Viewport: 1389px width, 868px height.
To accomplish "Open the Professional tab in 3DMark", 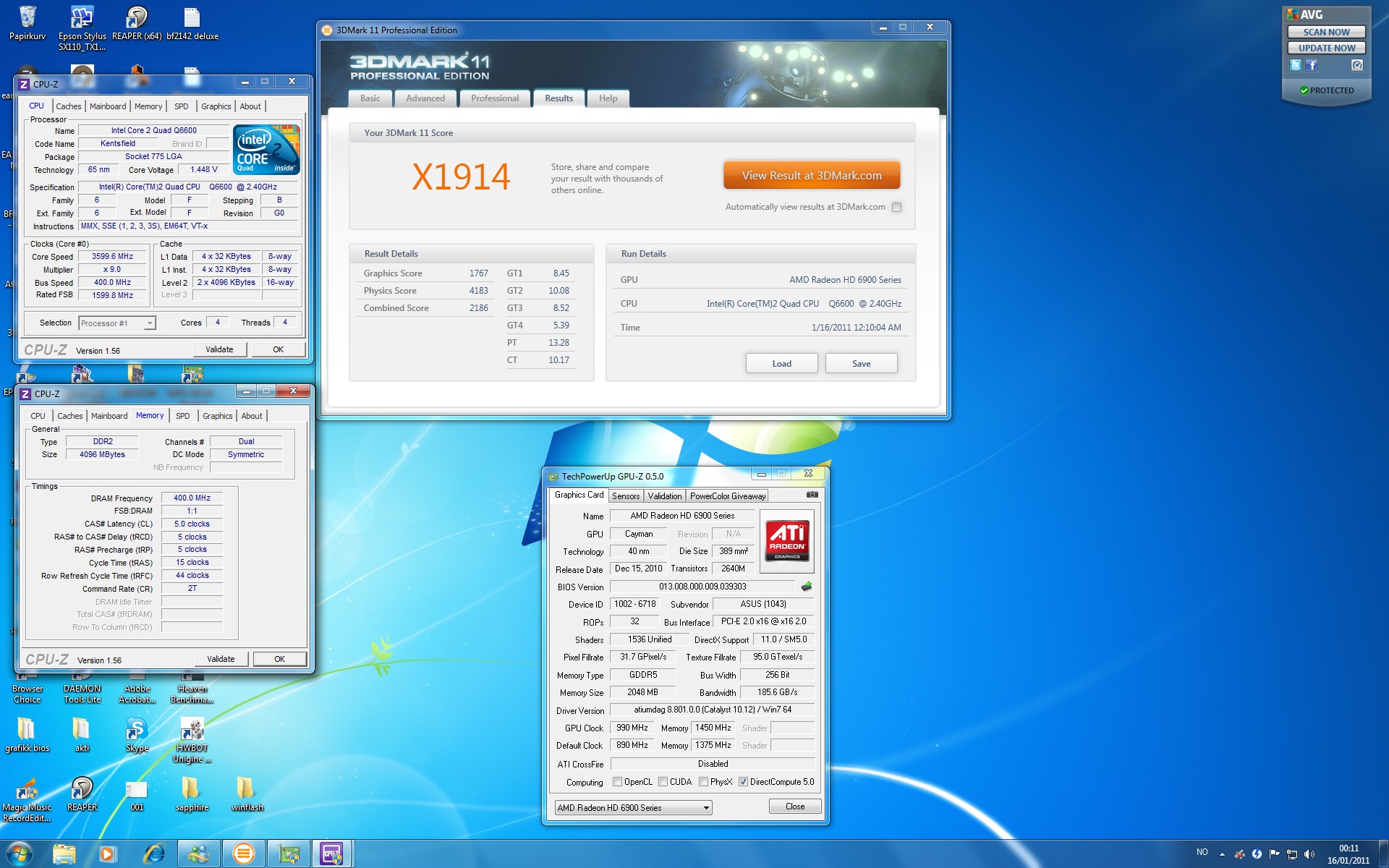I will [x=495, y=98].
